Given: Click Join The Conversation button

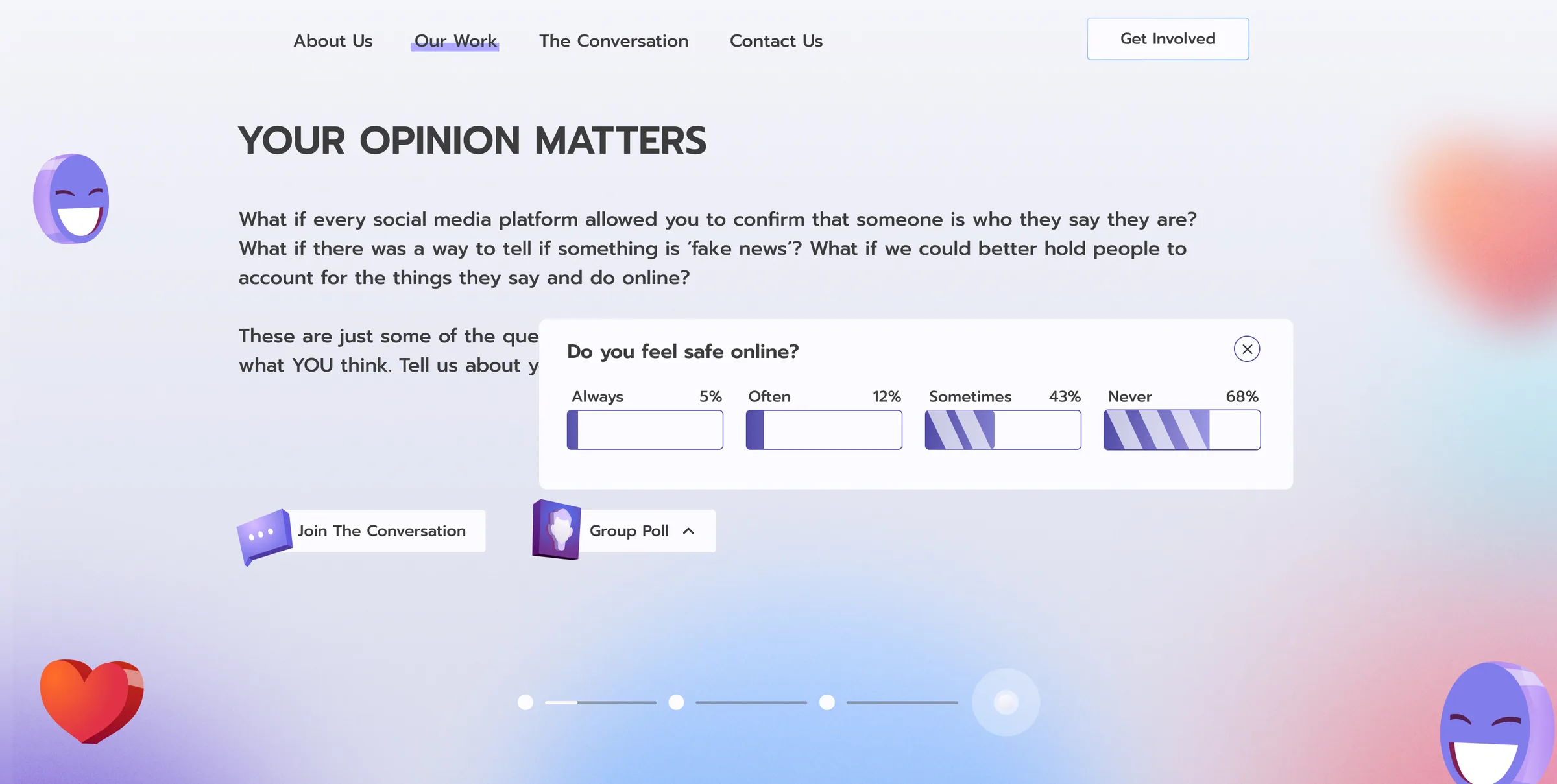Looking at the screenshot, I should pos(361,531).
